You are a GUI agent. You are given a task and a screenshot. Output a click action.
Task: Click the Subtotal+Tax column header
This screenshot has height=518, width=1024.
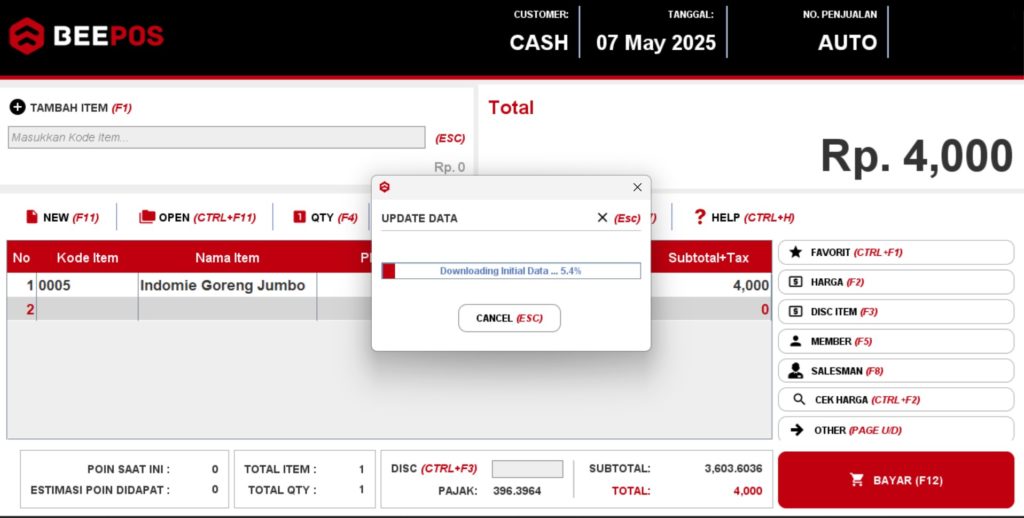(x=709, y=258)
